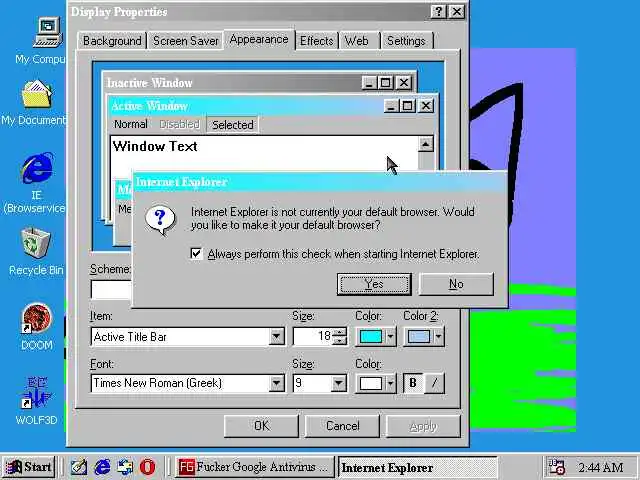Launch the notepad quick launch icon beside Start
The width and height of the screenshot is (640, 480).
click(79, 467)
